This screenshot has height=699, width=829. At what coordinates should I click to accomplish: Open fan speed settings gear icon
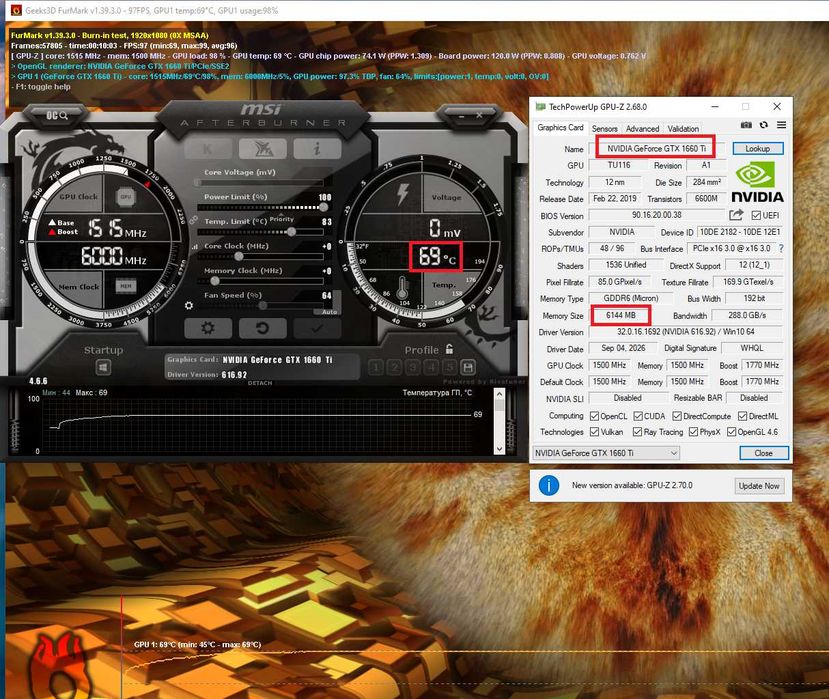point(189,306)
